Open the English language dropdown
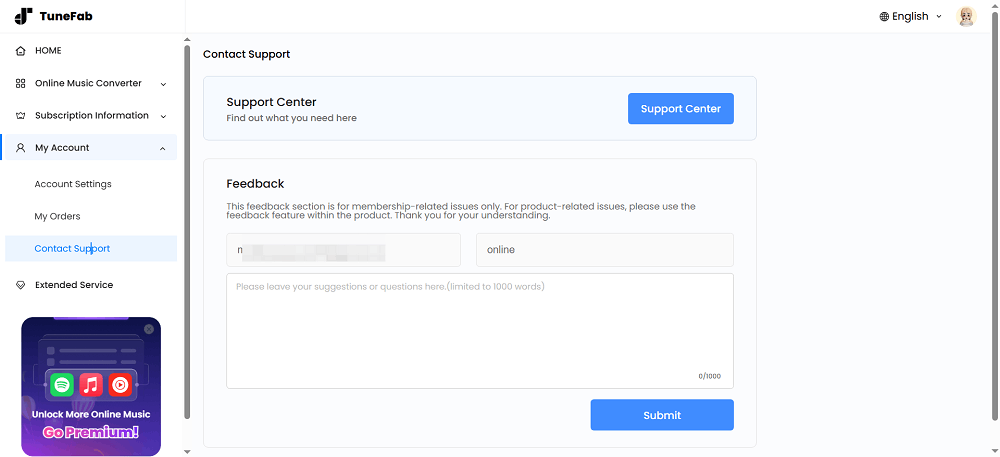 pyautogui.click(x=911, y=17)
